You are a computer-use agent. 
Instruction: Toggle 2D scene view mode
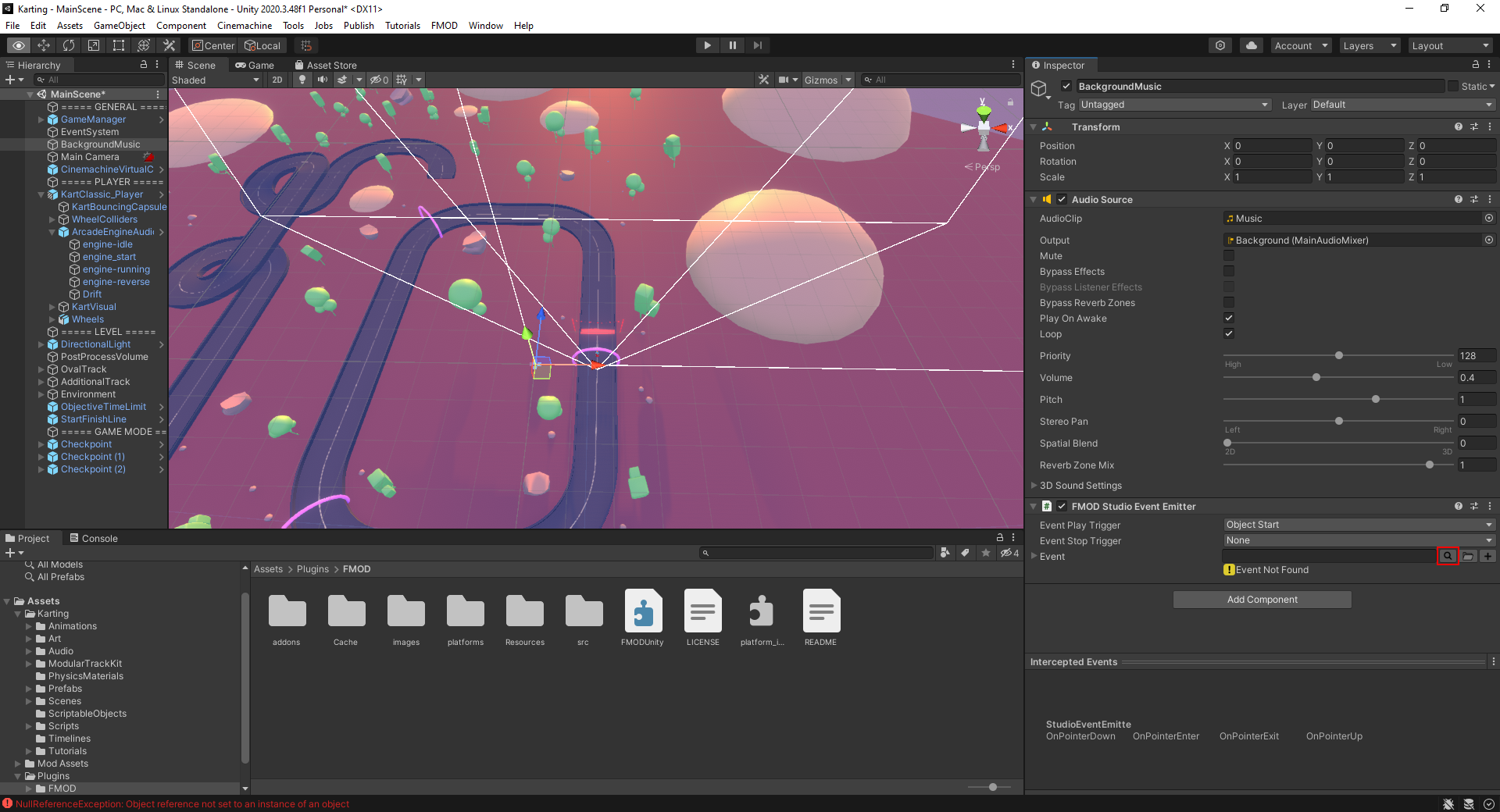coord(277,80)
